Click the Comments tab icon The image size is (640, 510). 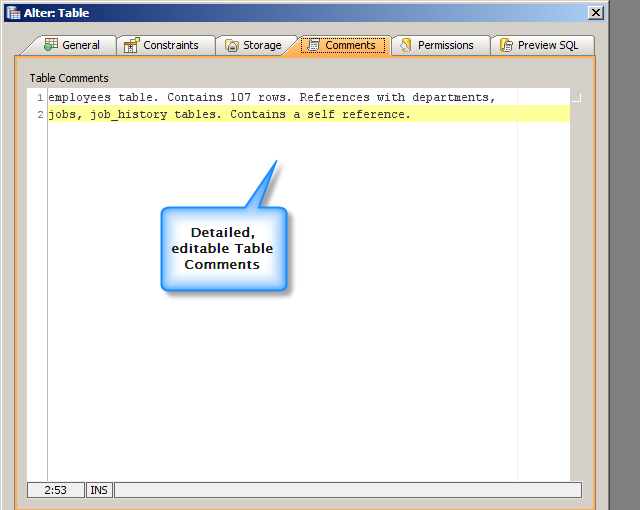tap(313, 44)
